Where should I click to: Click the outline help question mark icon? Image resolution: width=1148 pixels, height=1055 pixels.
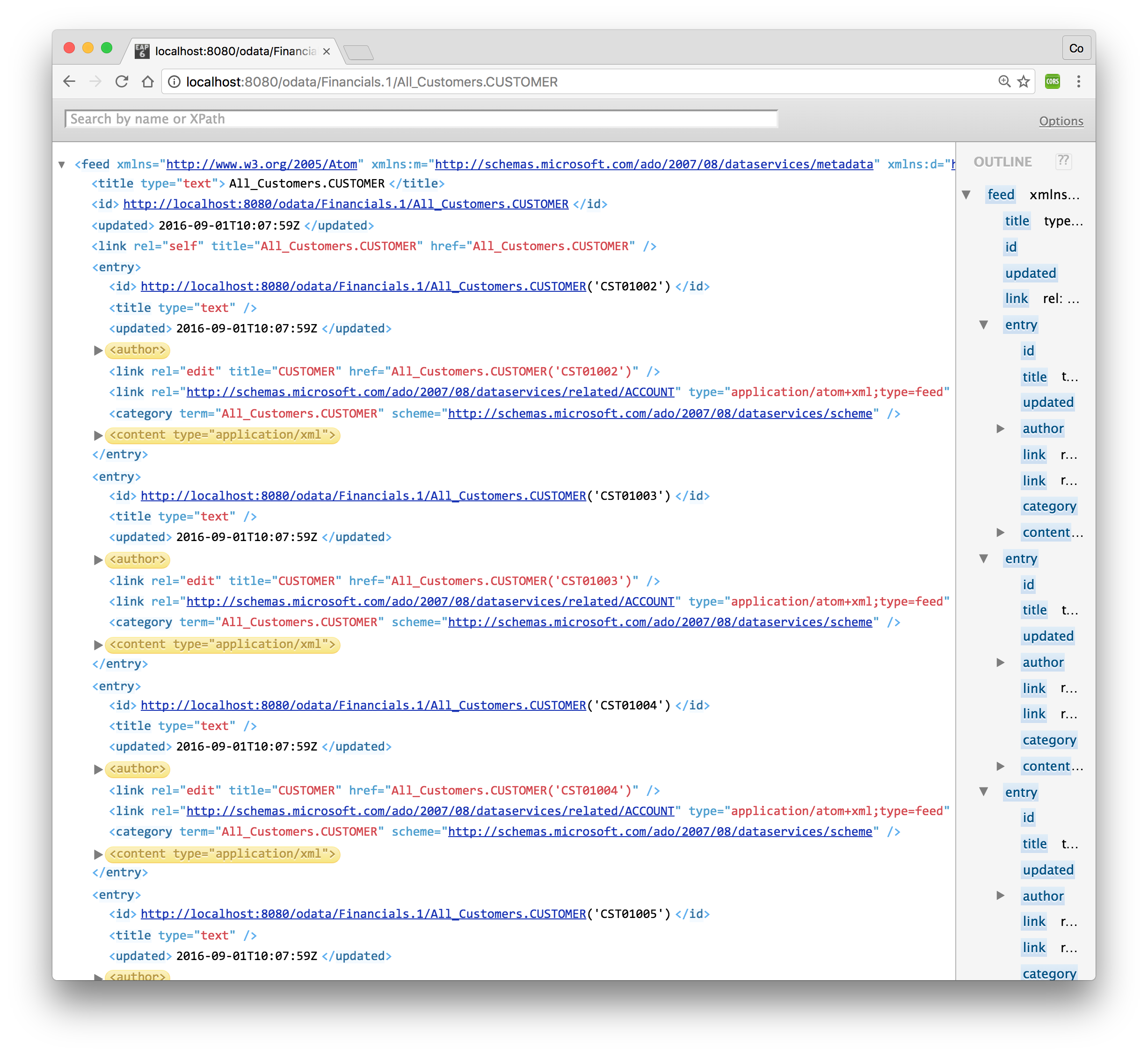(1063, 161)
